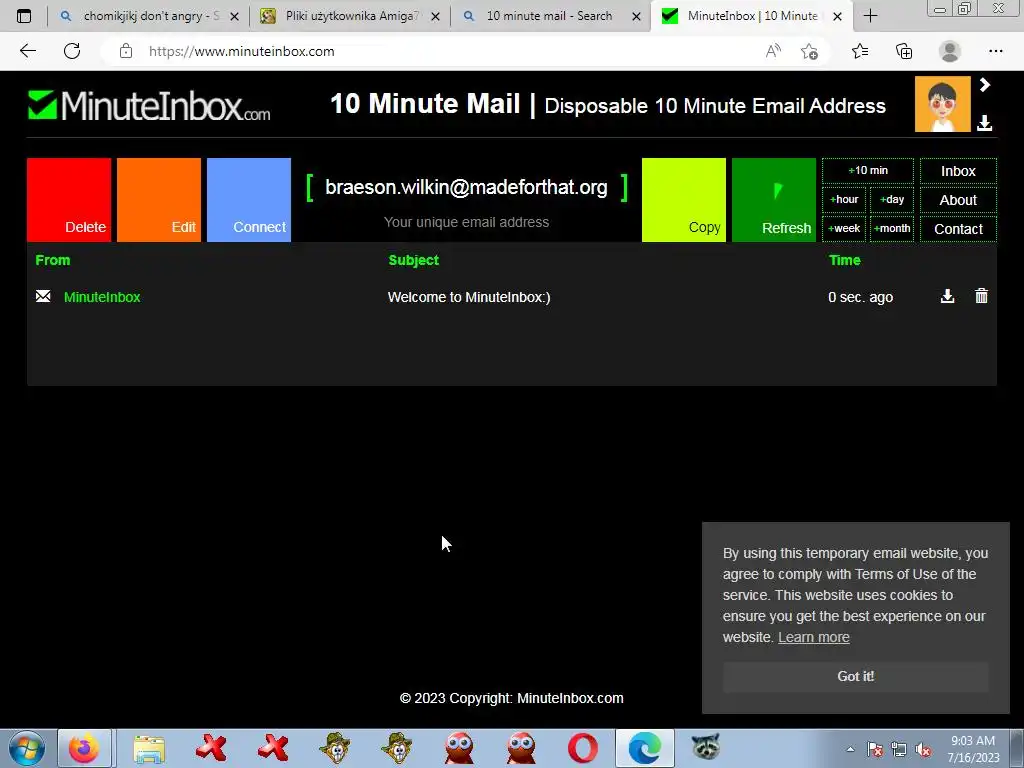Open the email from MinuteInbox sender
The width and height of the screenshot is (1024, 768).
(x=102, y=297)
